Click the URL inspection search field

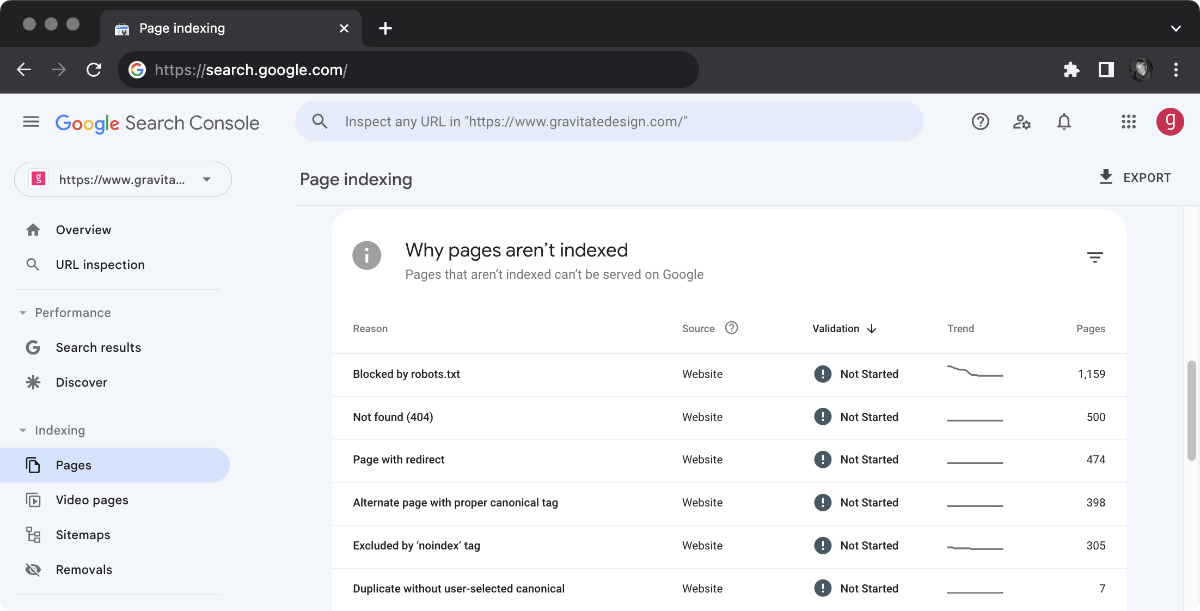pos(610,121)
